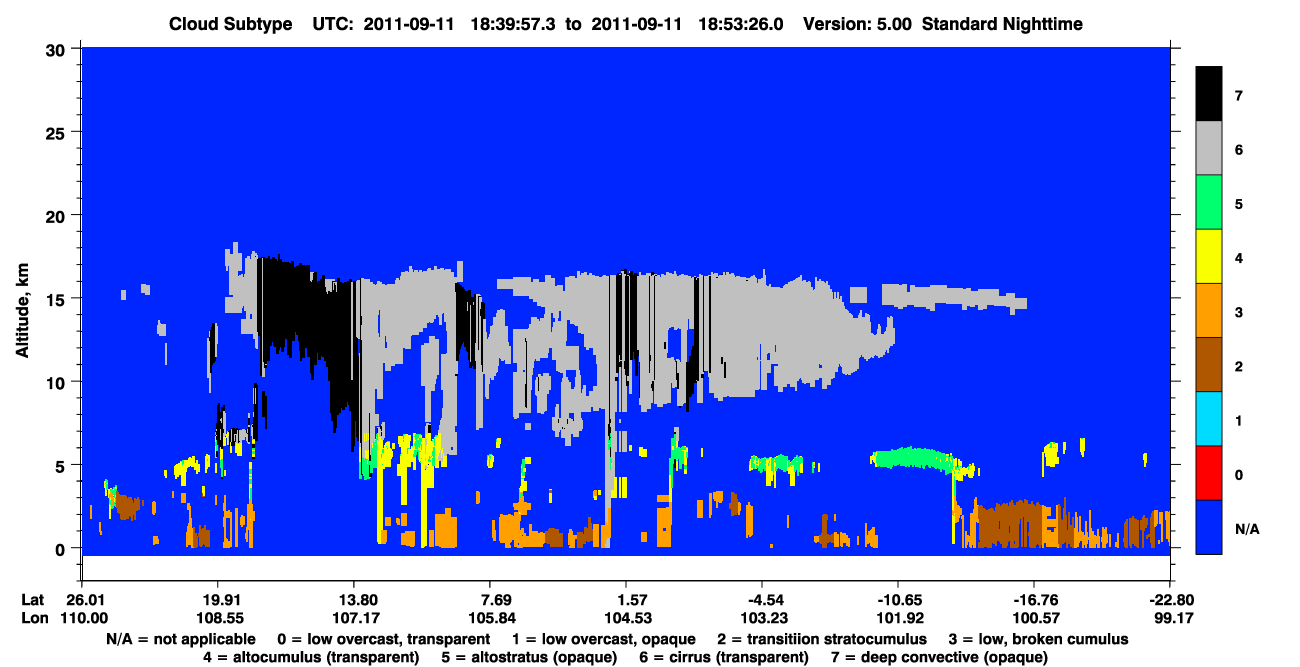
Task: Click the 'Lat' row label
Action: (32, 600)
